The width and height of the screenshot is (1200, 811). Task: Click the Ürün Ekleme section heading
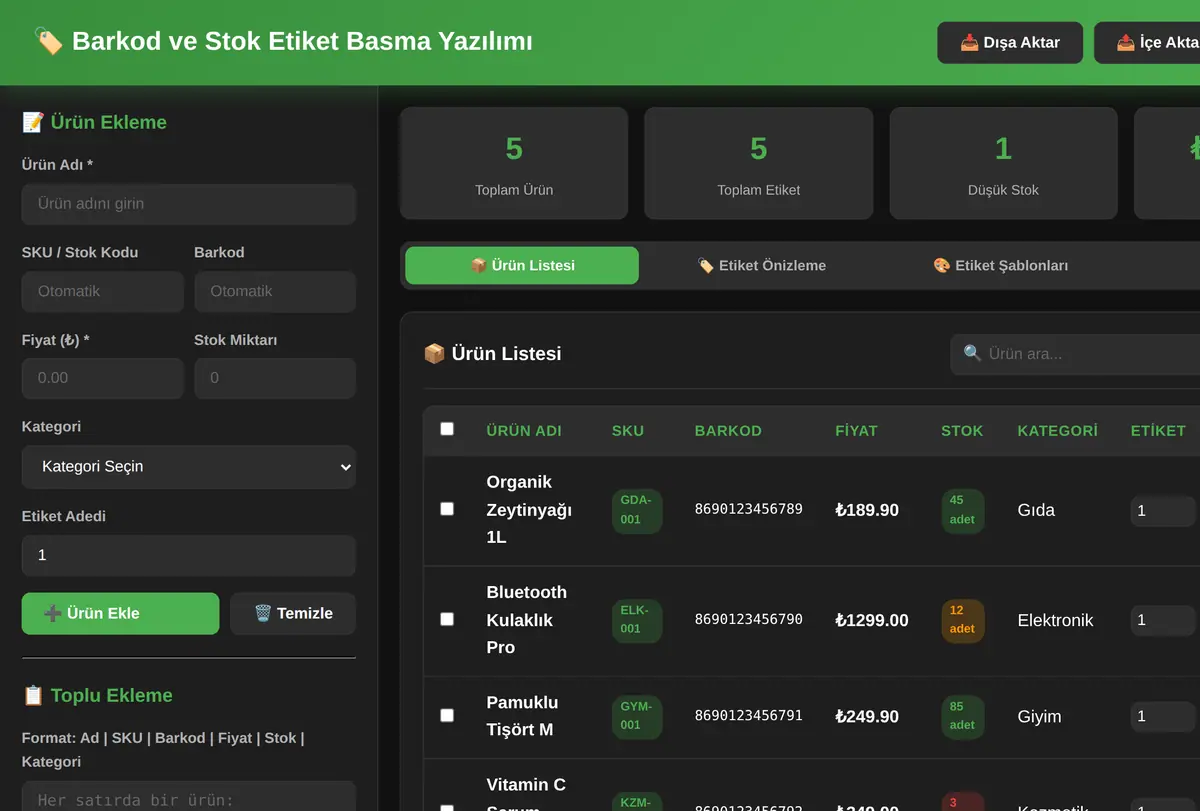point(94,122)
